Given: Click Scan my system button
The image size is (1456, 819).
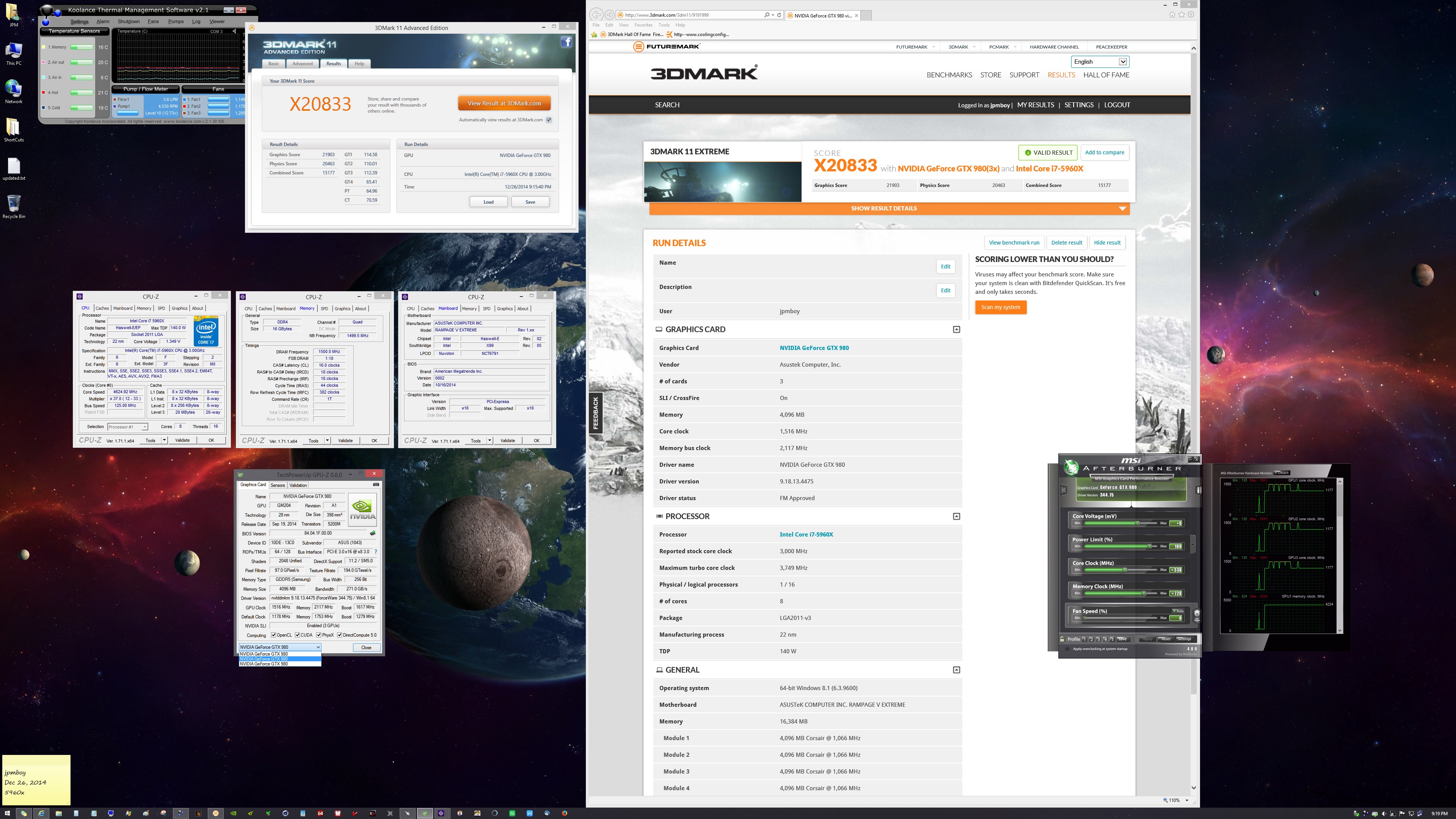Looking at the screenshot, I should (1001, 307).
